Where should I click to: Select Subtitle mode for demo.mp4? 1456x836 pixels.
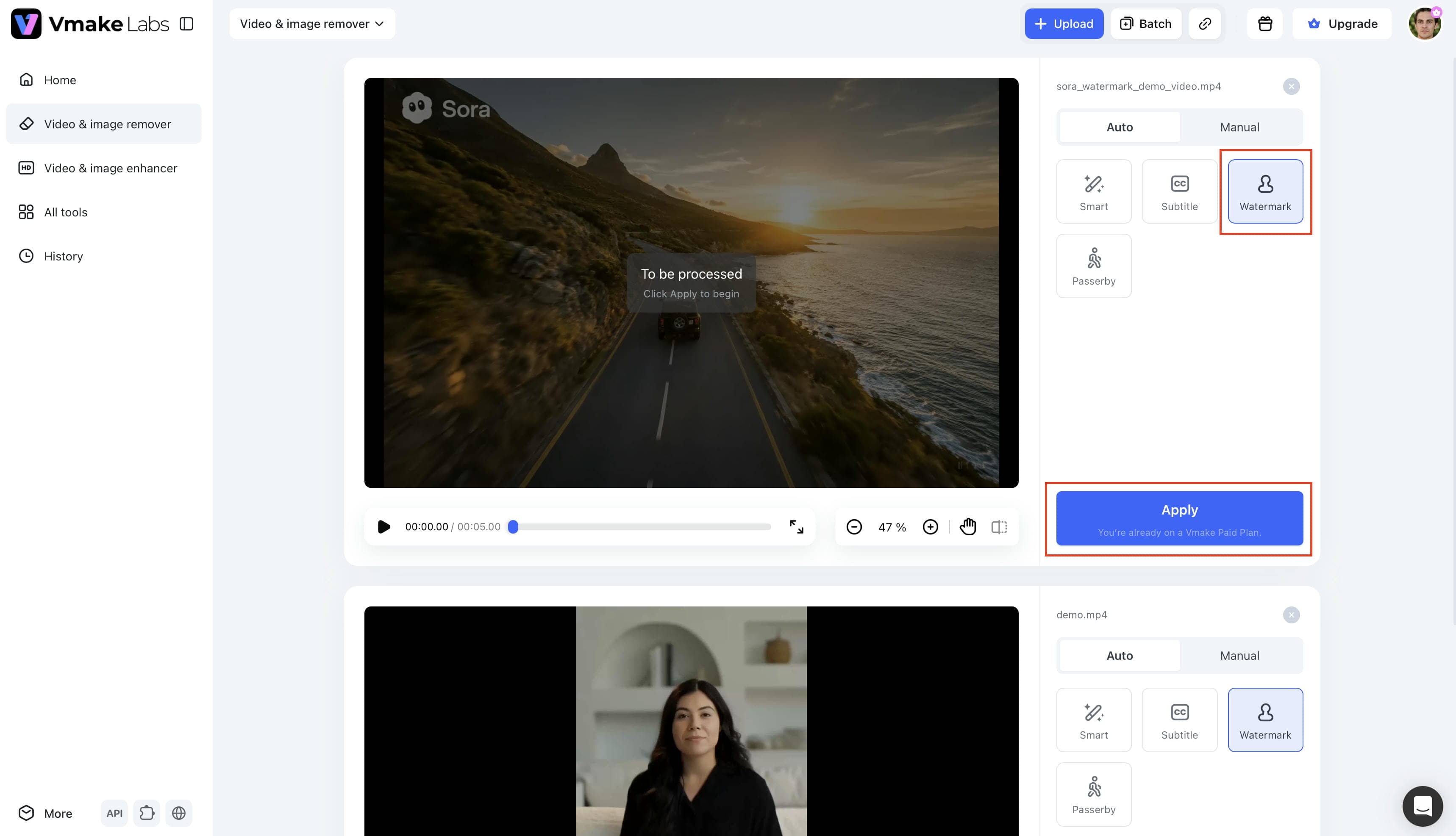(x=1179, y=720)
